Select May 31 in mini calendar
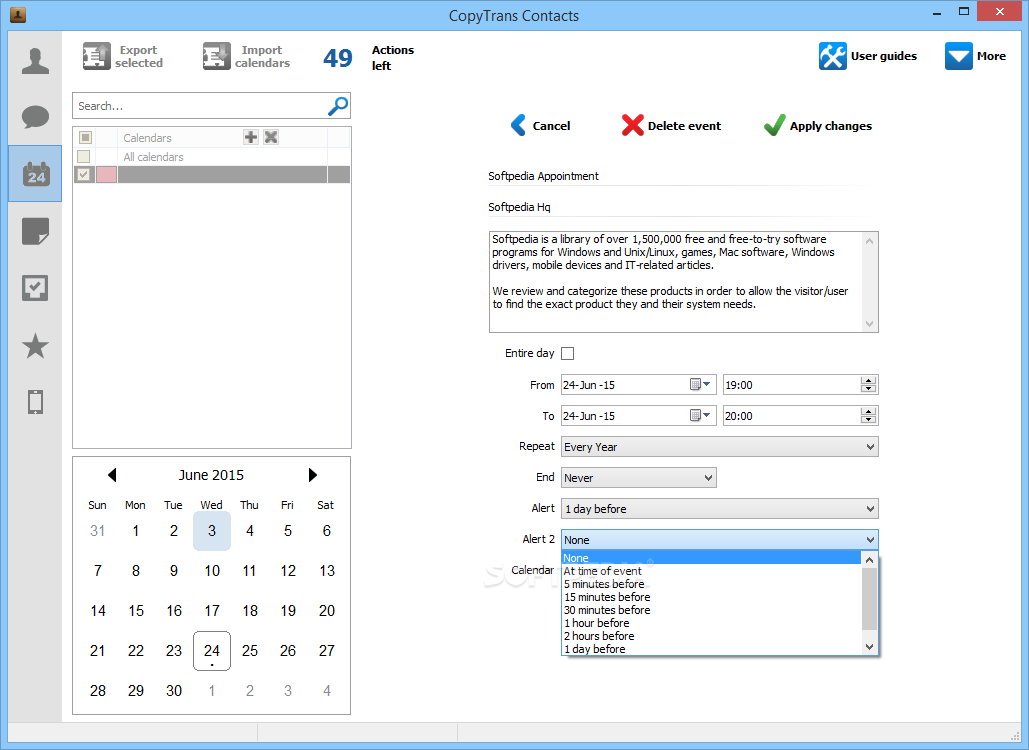 pyautogui.click(x=98, y=531)
